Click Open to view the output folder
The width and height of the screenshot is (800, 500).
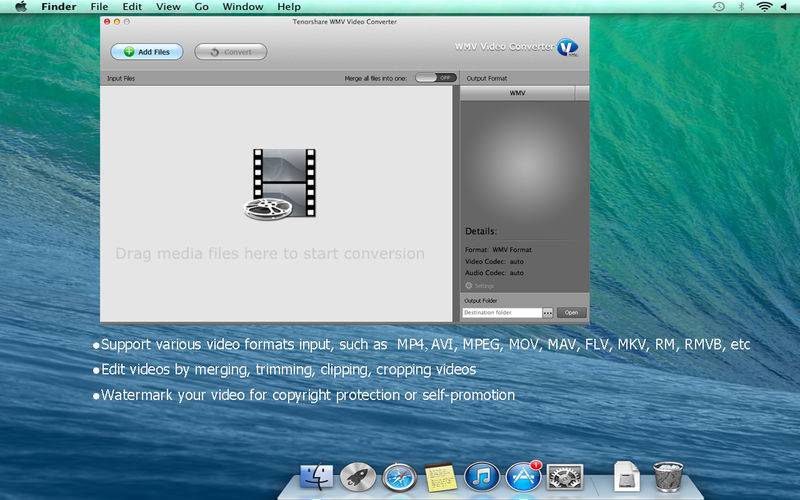pos(571,313)
